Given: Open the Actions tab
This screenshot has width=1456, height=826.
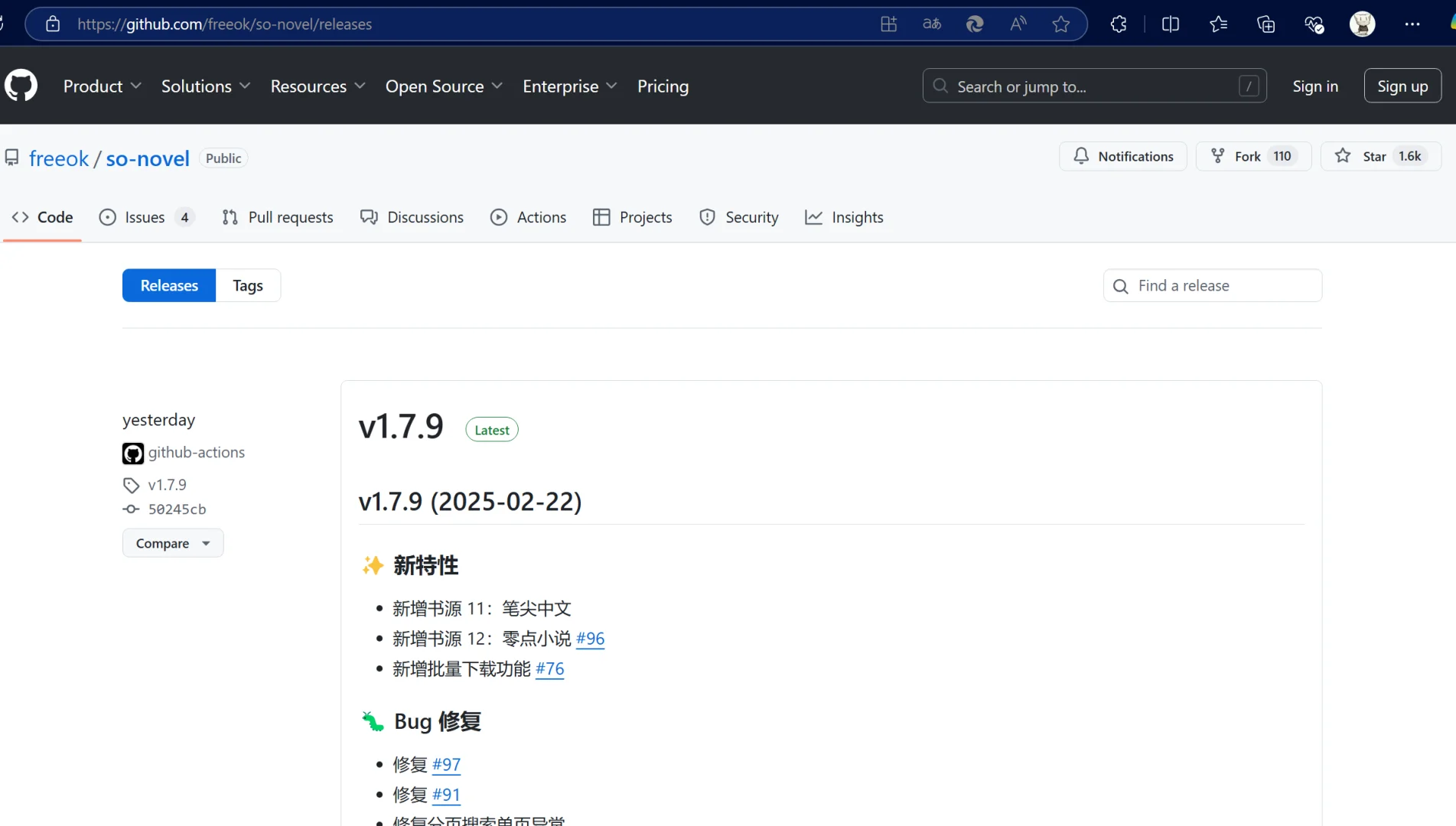Looking at the screenshot, I should (528, 217).
